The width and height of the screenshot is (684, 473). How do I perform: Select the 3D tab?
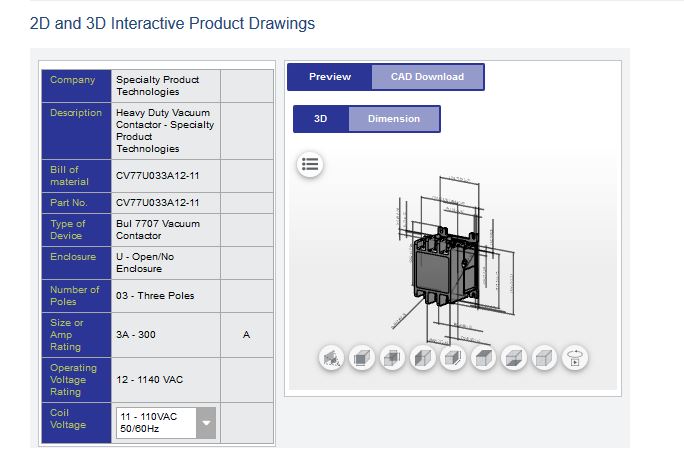point(321,119)
